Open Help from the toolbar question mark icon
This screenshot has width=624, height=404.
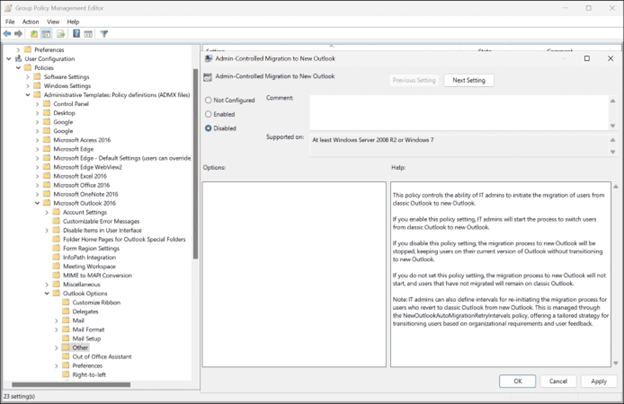coord(76,34)
